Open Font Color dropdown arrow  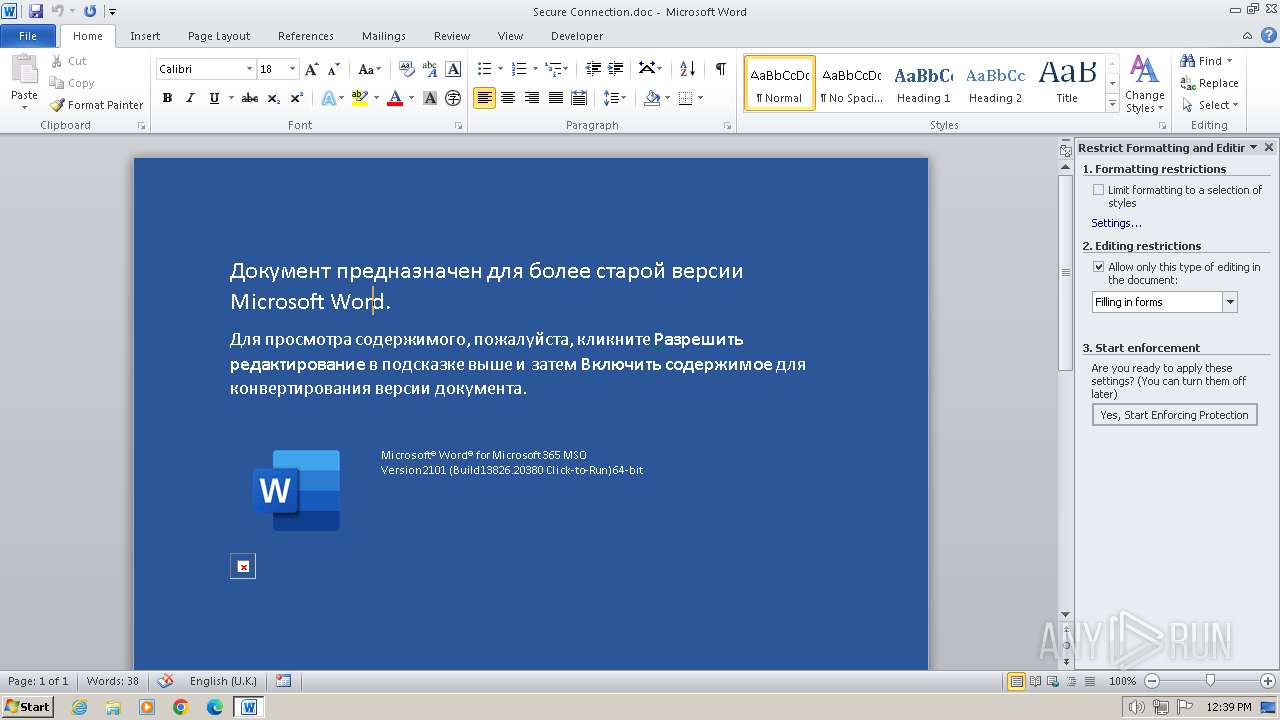point(412,98)
